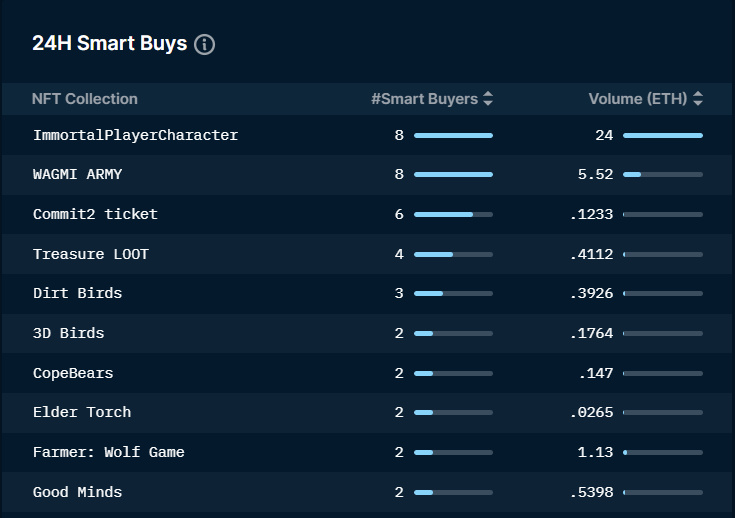Click the info icon beside 24H Smart Buys
This screenshot has height=518, width=735.
click(204, 45)
